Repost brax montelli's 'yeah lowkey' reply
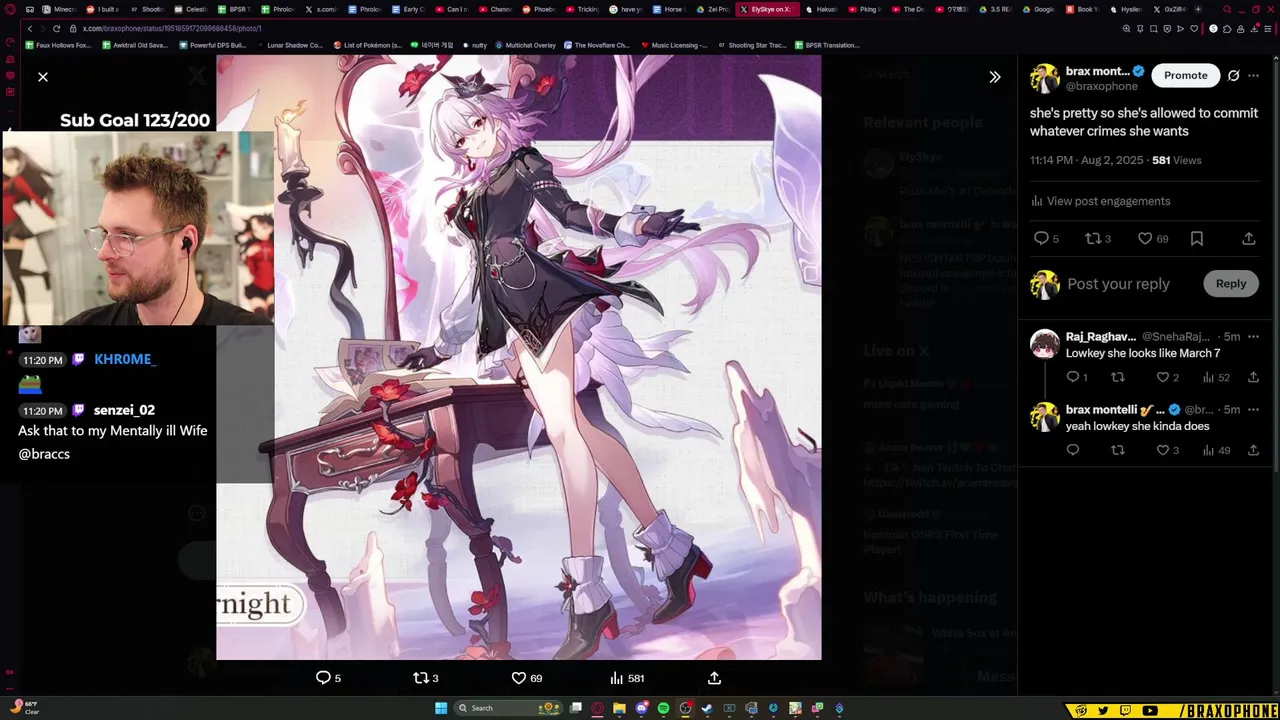Image resolution: width=1280 pixels, height=720 pixels. pyautogui.click(x=1118, y=450)
